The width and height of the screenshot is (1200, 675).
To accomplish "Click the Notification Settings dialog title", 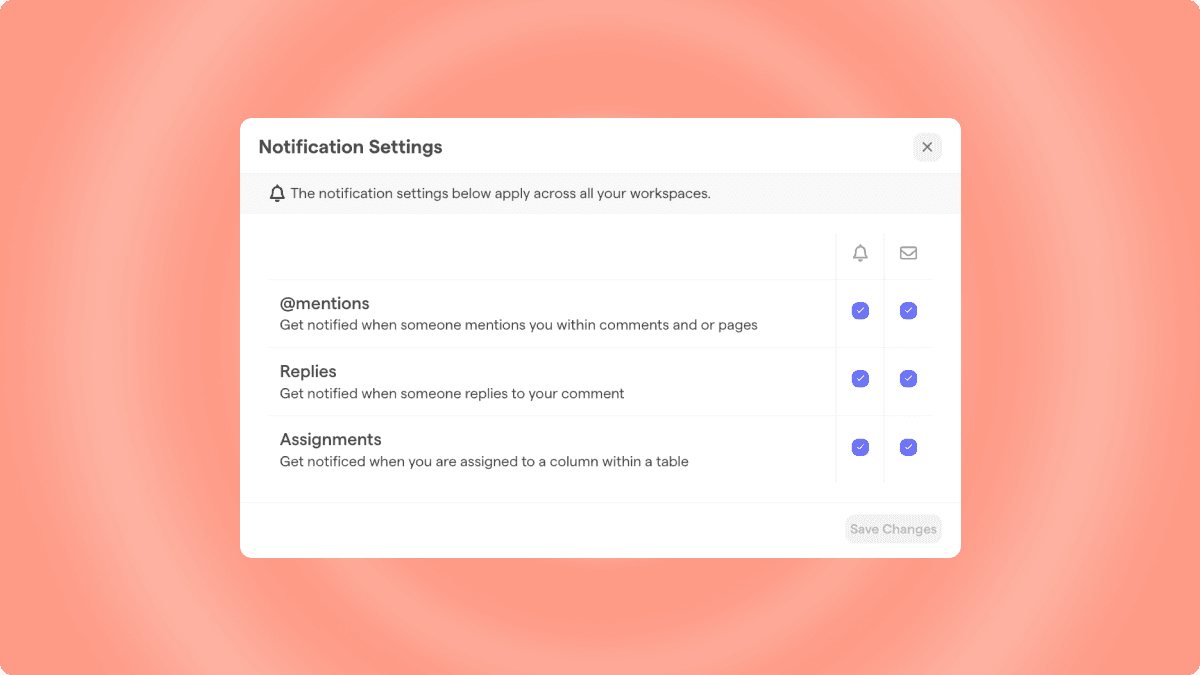I will [x=350, y=147].
